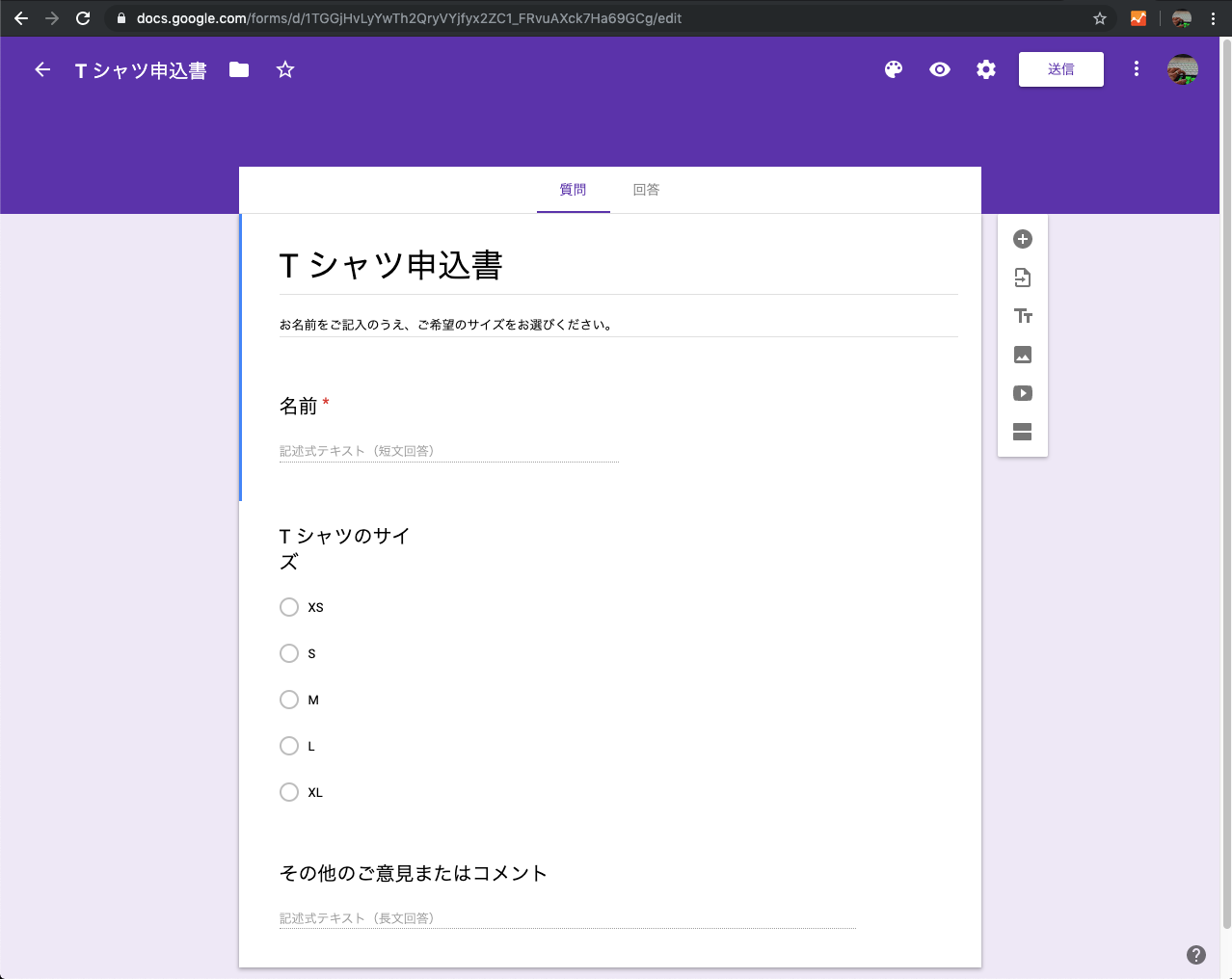Screen dimensions: 1232x979
Task: Preview the form with the eye icon
Action: 939,68
